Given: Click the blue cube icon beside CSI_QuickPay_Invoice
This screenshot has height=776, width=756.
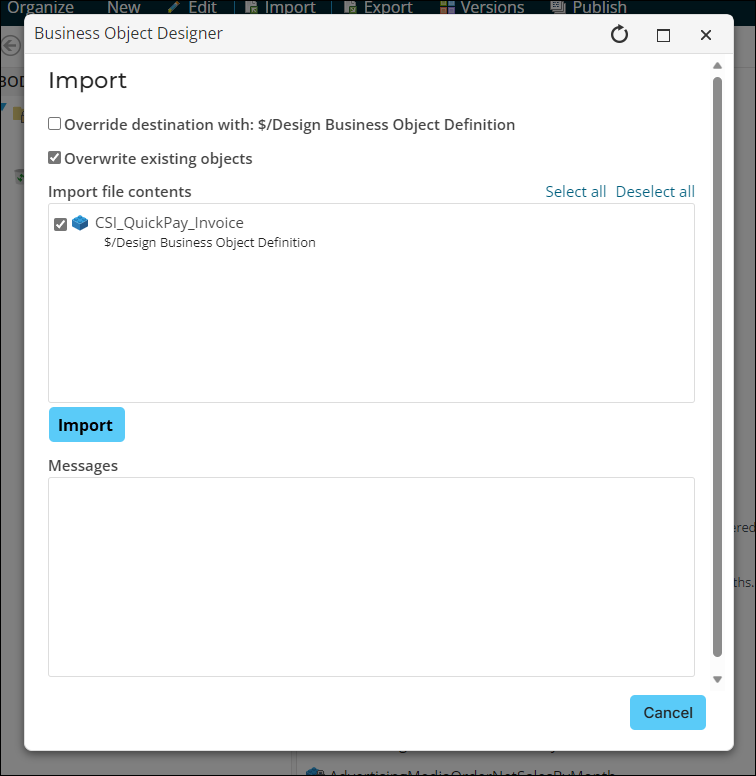Looking at the screenshot, I should click(80, 223).
